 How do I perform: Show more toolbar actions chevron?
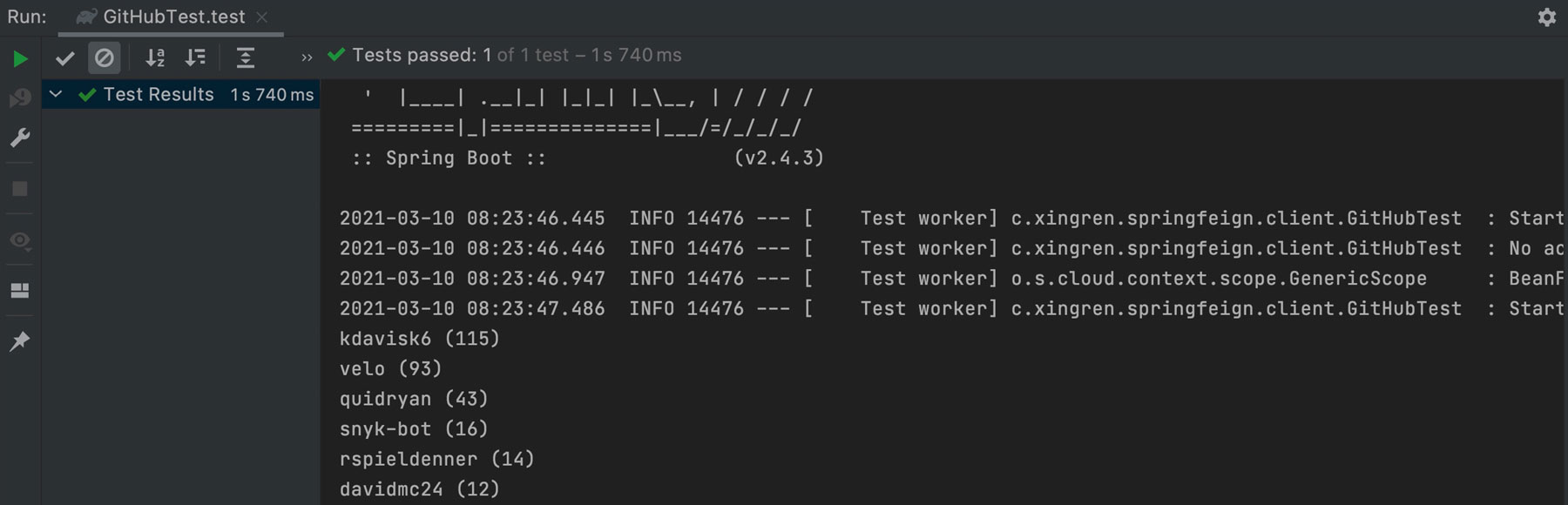[x=307, y=58]
